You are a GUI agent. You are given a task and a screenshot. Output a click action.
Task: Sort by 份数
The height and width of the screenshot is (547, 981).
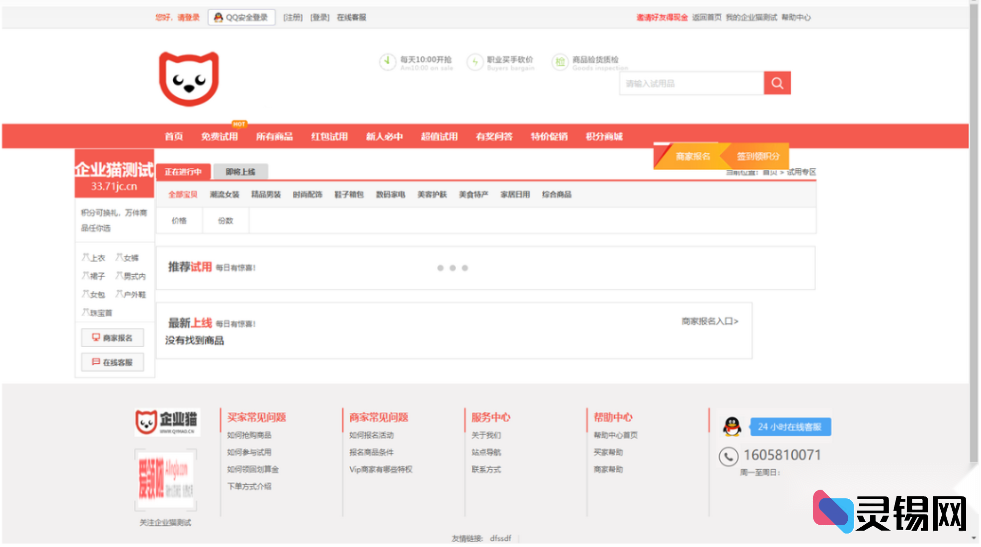click(226, 221)
